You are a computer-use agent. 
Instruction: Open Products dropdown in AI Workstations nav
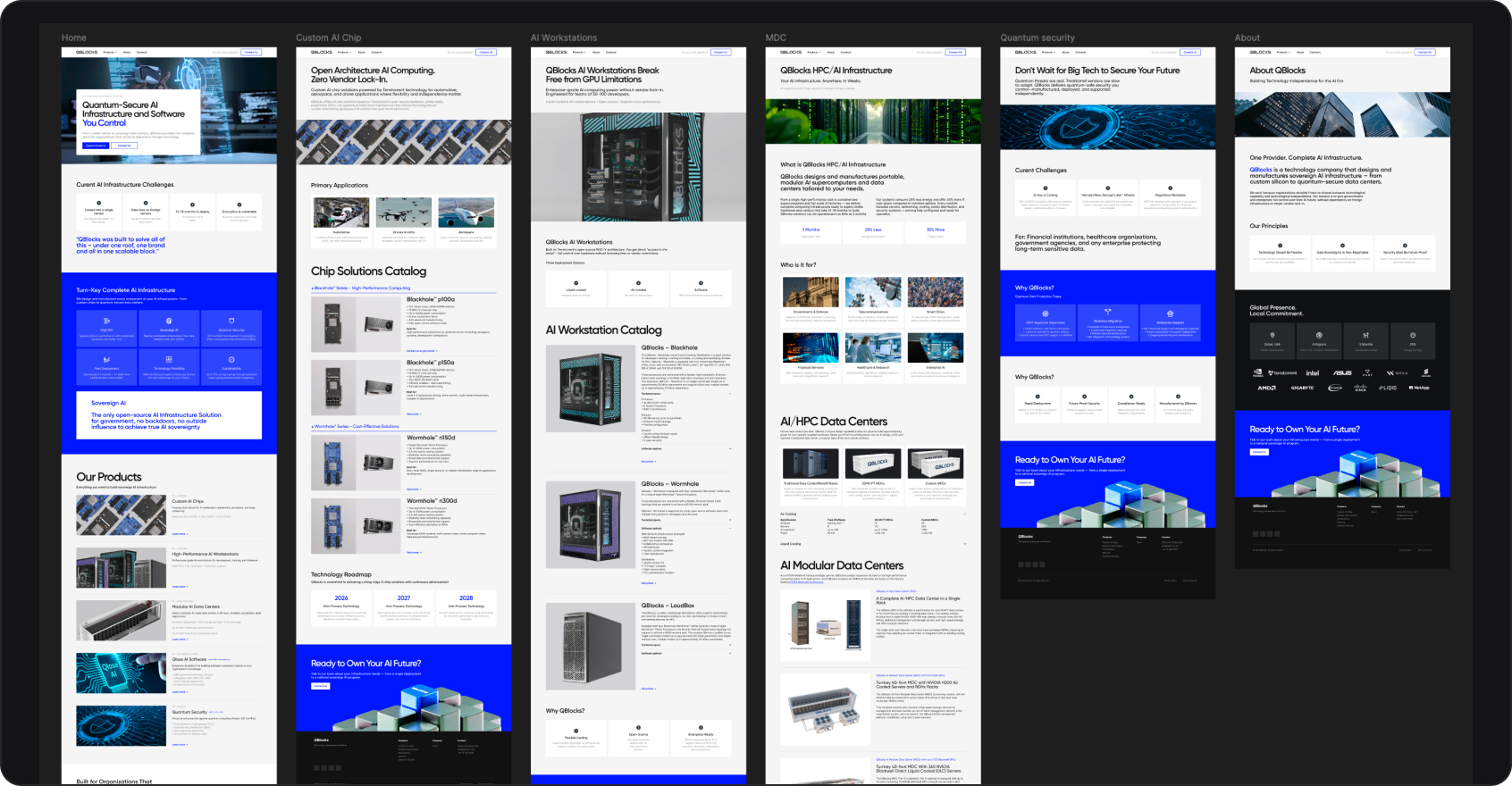[579, 52]
